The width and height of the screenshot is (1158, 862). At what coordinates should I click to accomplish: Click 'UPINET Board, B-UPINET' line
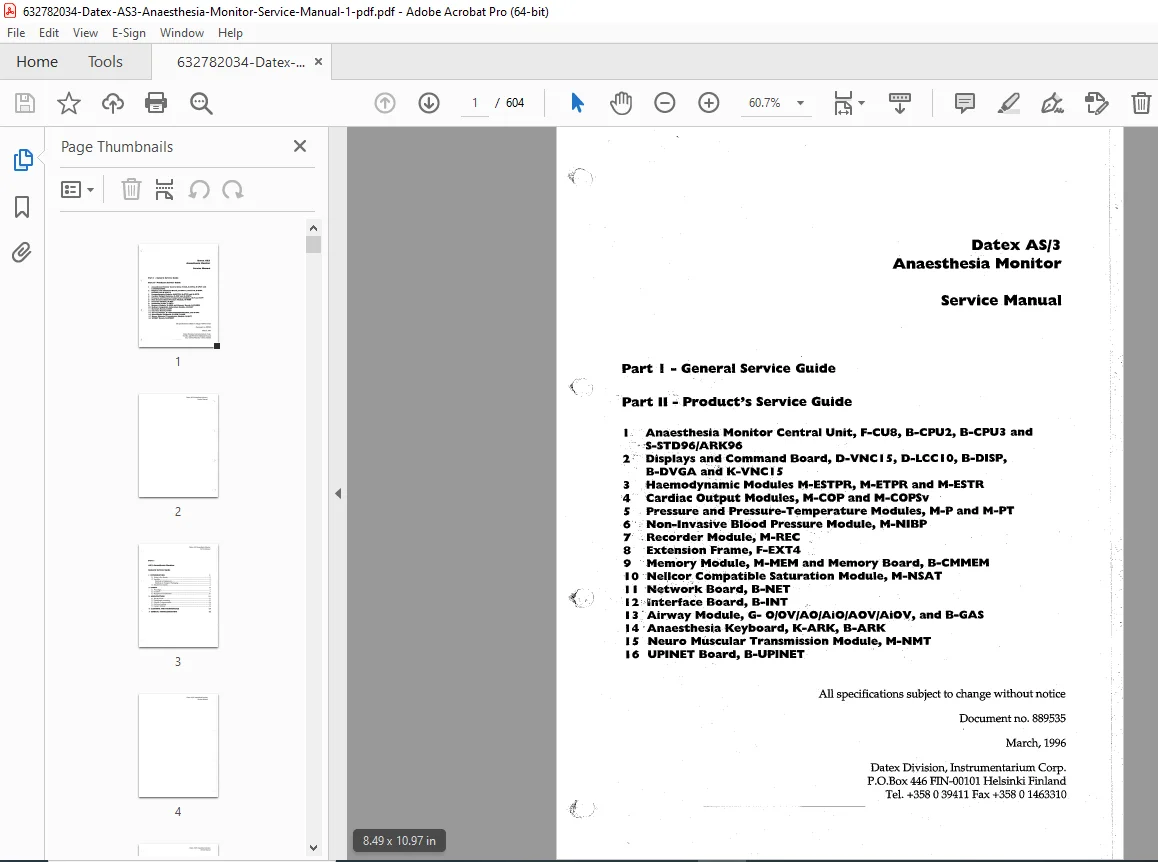(x=725, y=654)
